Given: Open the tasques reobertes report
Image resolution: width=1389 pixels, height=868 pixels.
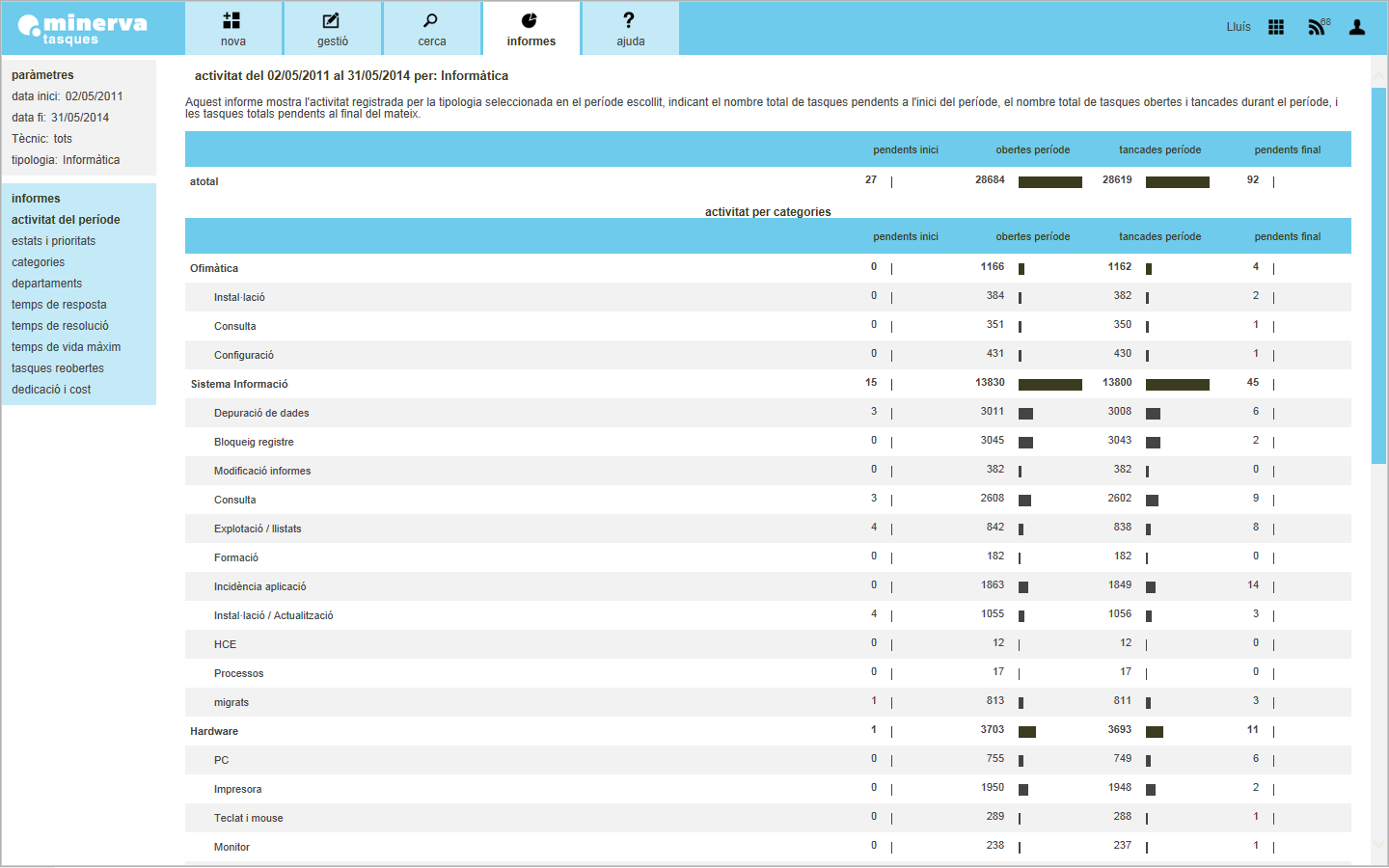Looking at the screenshot, I should pos(58,368).
